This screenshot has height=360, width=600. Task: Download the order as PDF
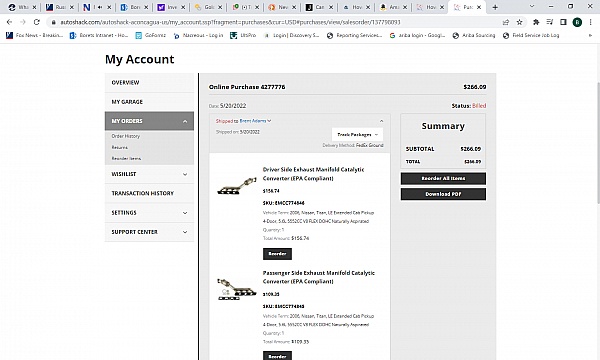pyautogui.click(x=443, y=194)
